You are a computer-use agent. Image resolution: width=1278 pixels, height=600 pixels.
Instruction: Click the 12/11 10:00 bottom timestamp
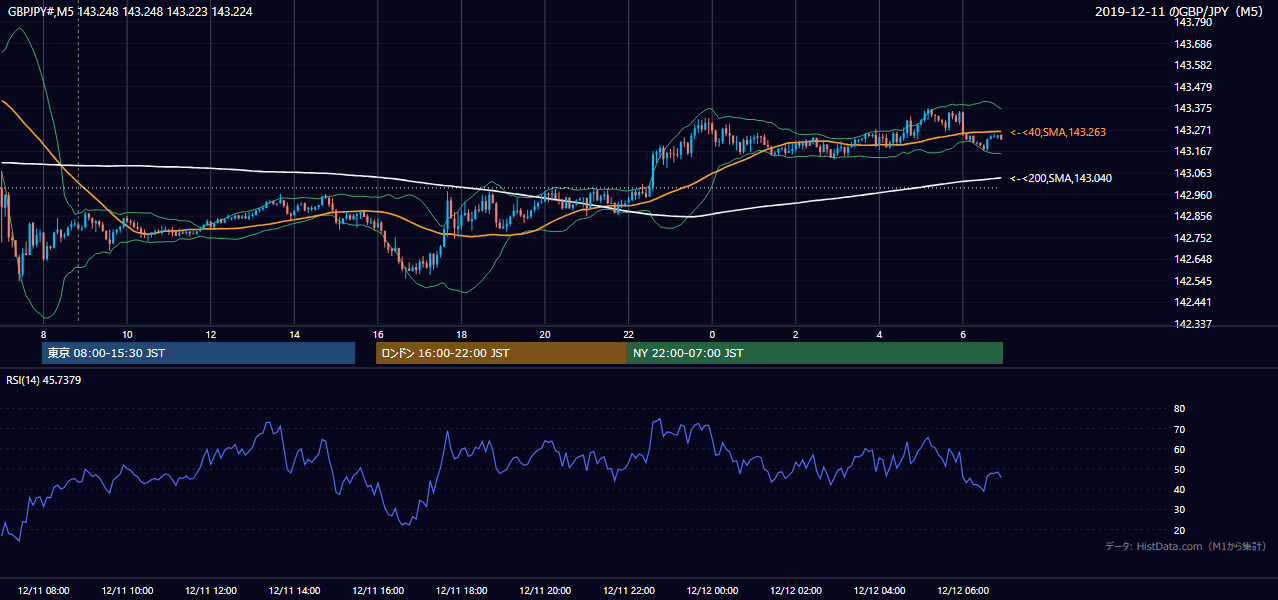point(127,591)
